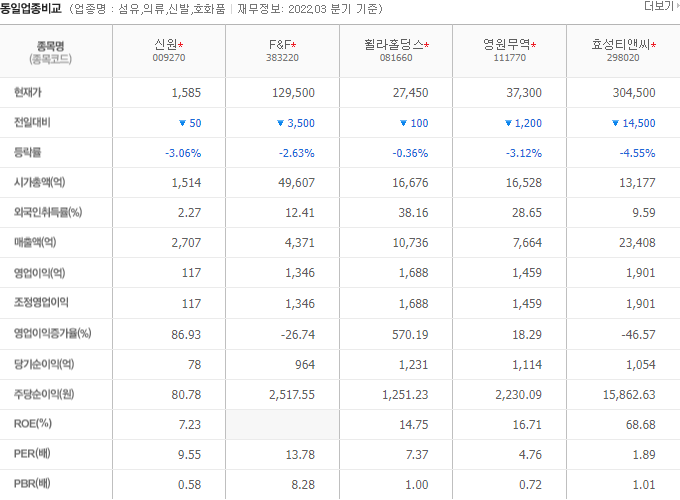Click F&F market cap 49,607

297,183
